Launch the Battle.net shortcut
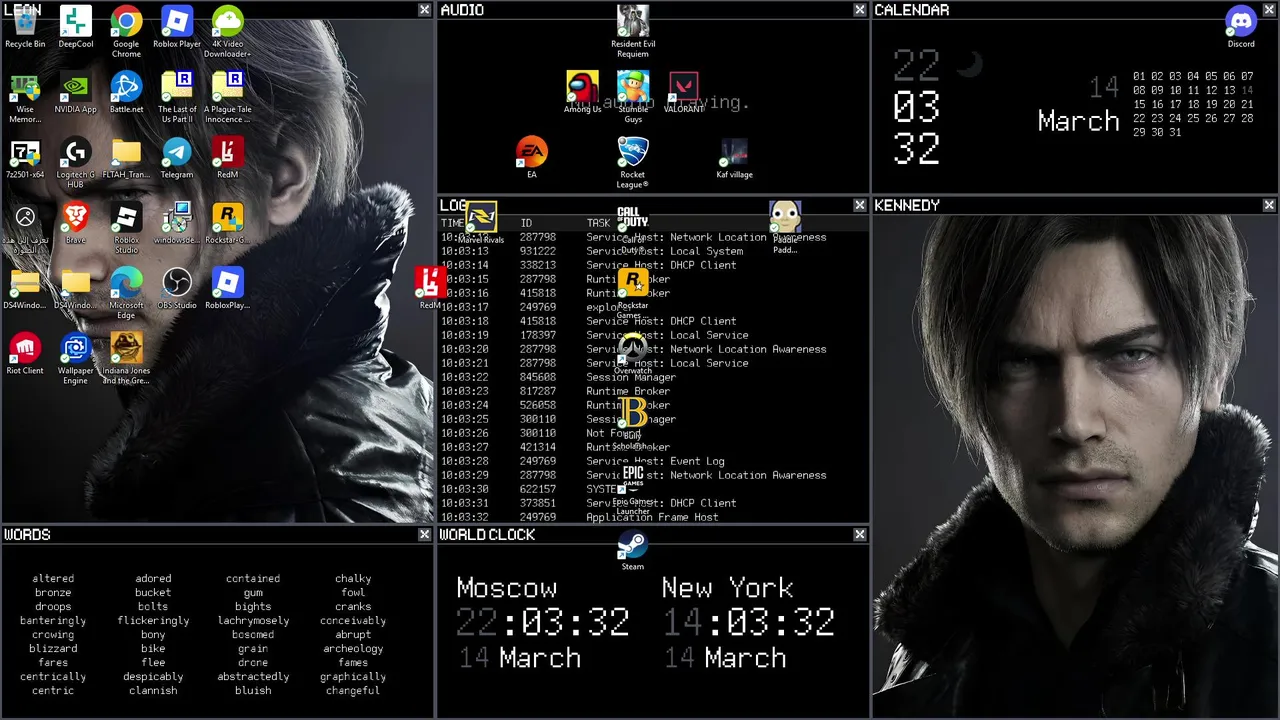This screenshot has width=1280, height=720. (126, 93)
